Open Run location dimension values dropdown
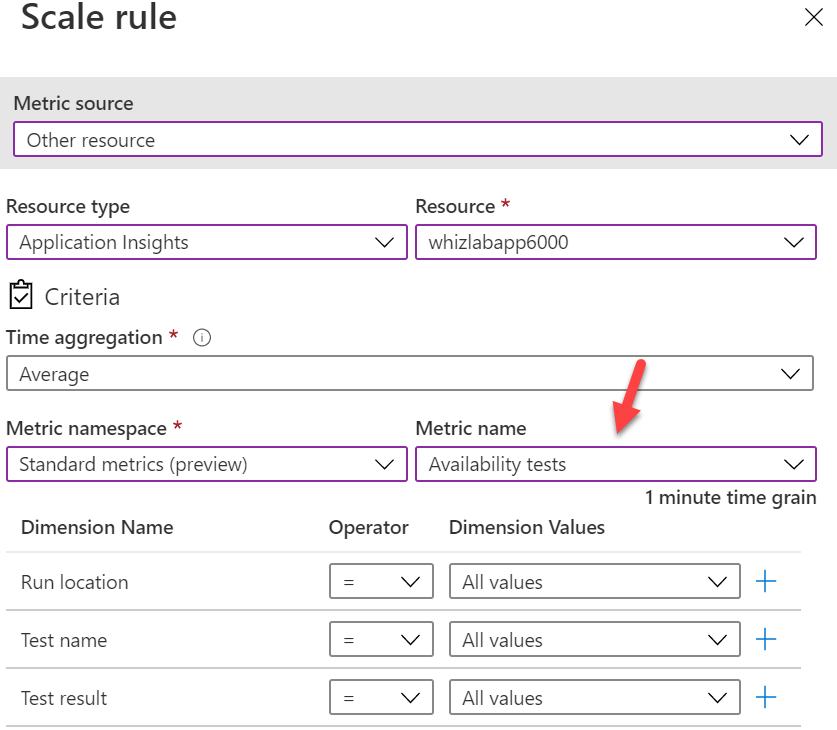Viewport: 837px width, 730px height. [594, 582]
